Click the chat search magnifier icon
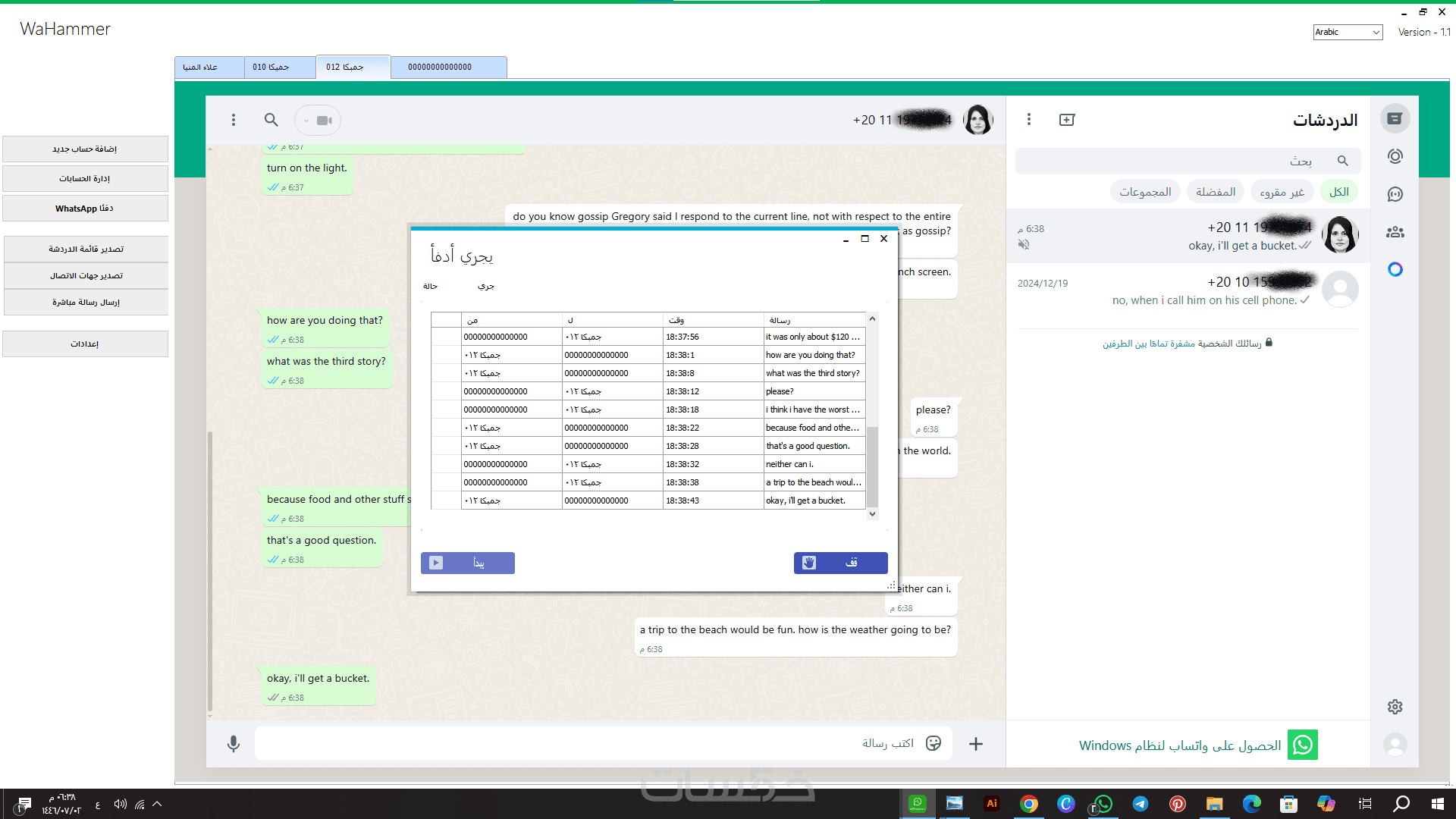The image size is (1456, 819). coord(271,120)
